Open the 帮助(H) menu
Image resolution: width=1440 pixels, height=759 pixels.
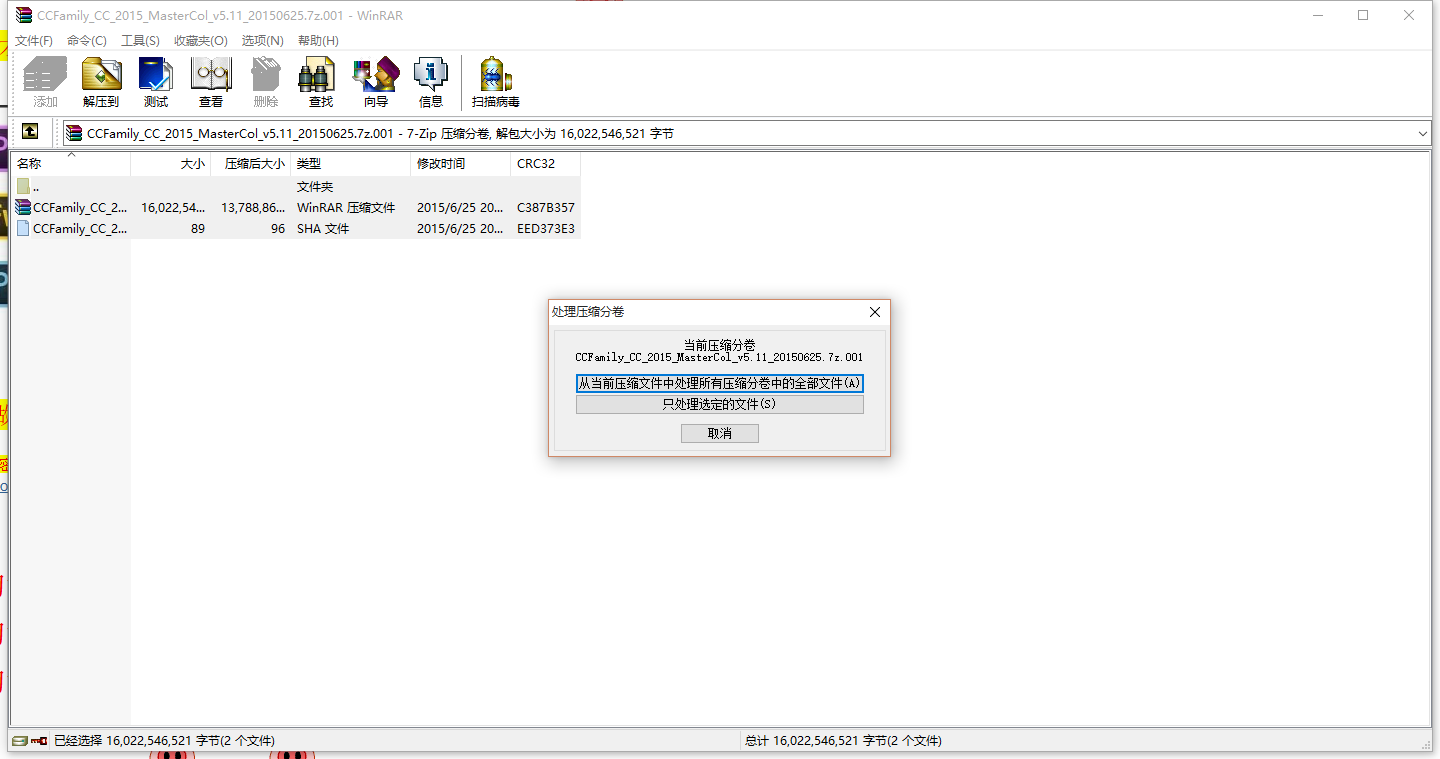pyautogui.click(x=318, y=41)
